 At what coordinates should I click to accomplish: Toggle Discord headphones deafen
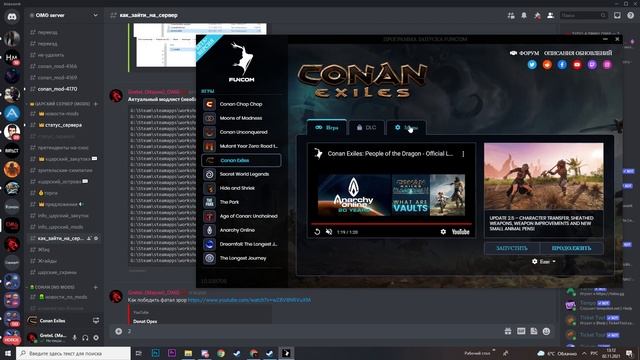click(x=85, y=338)
